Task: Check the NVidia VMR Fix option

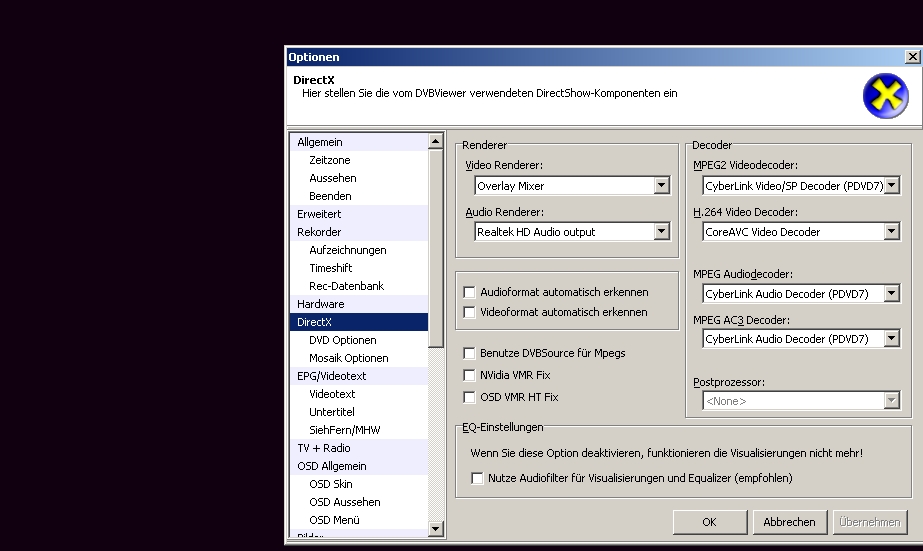Action: coord(469,375)
